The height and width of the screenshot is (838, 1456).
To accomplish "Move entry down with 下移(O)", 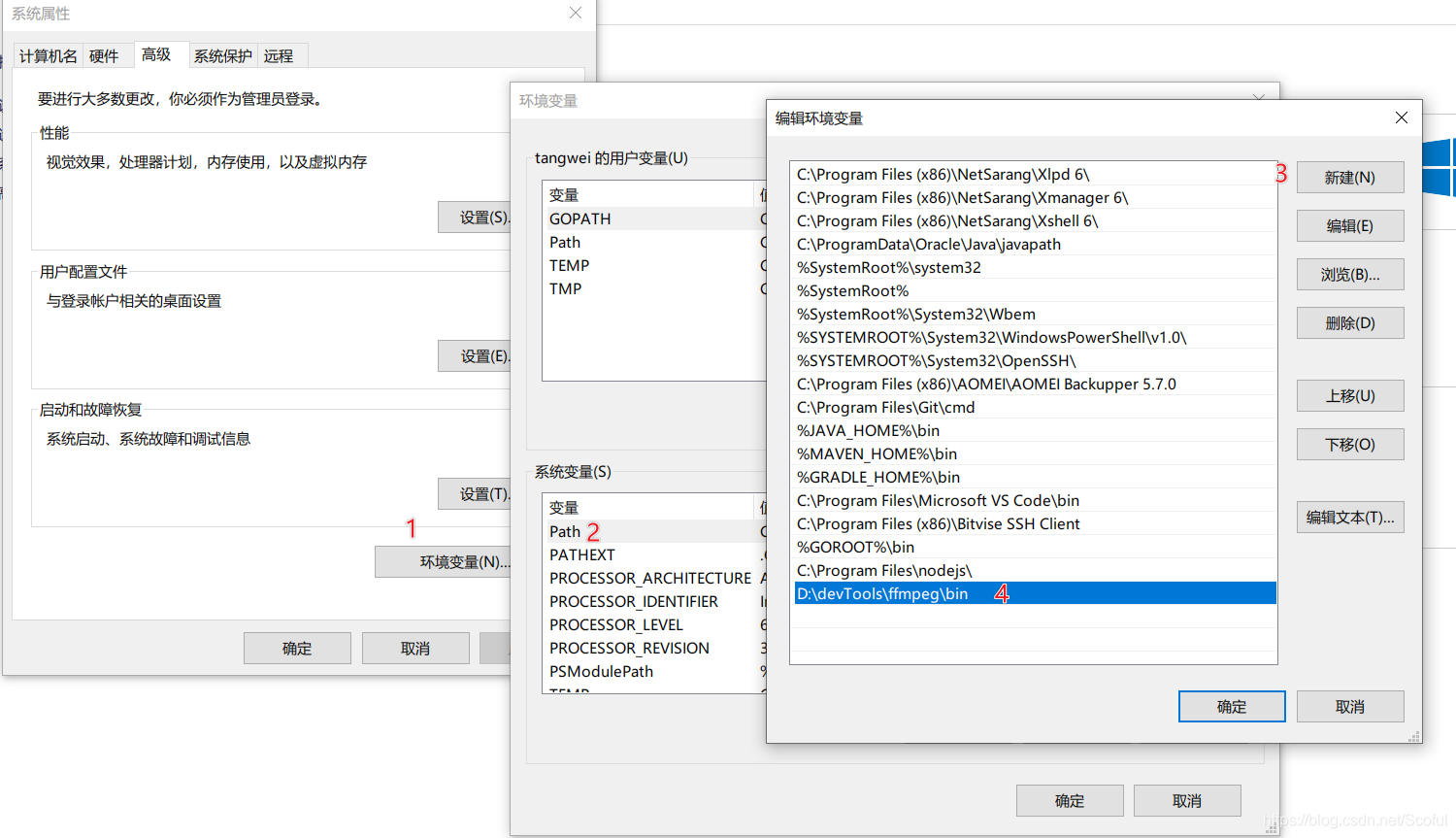I will point(1350,445).
